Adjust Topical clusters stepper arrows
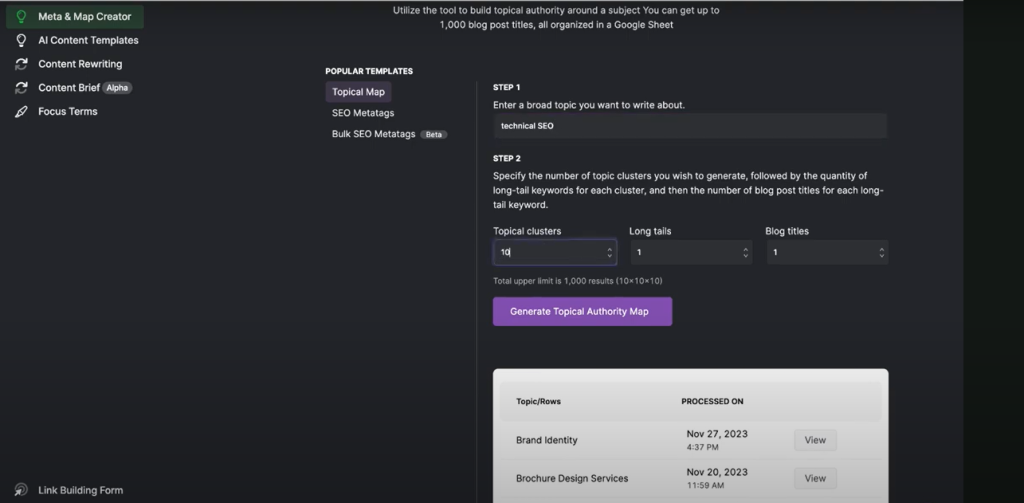Image resolution: width=1024 pixels, height=503 pixels. [x=609, y=252]
